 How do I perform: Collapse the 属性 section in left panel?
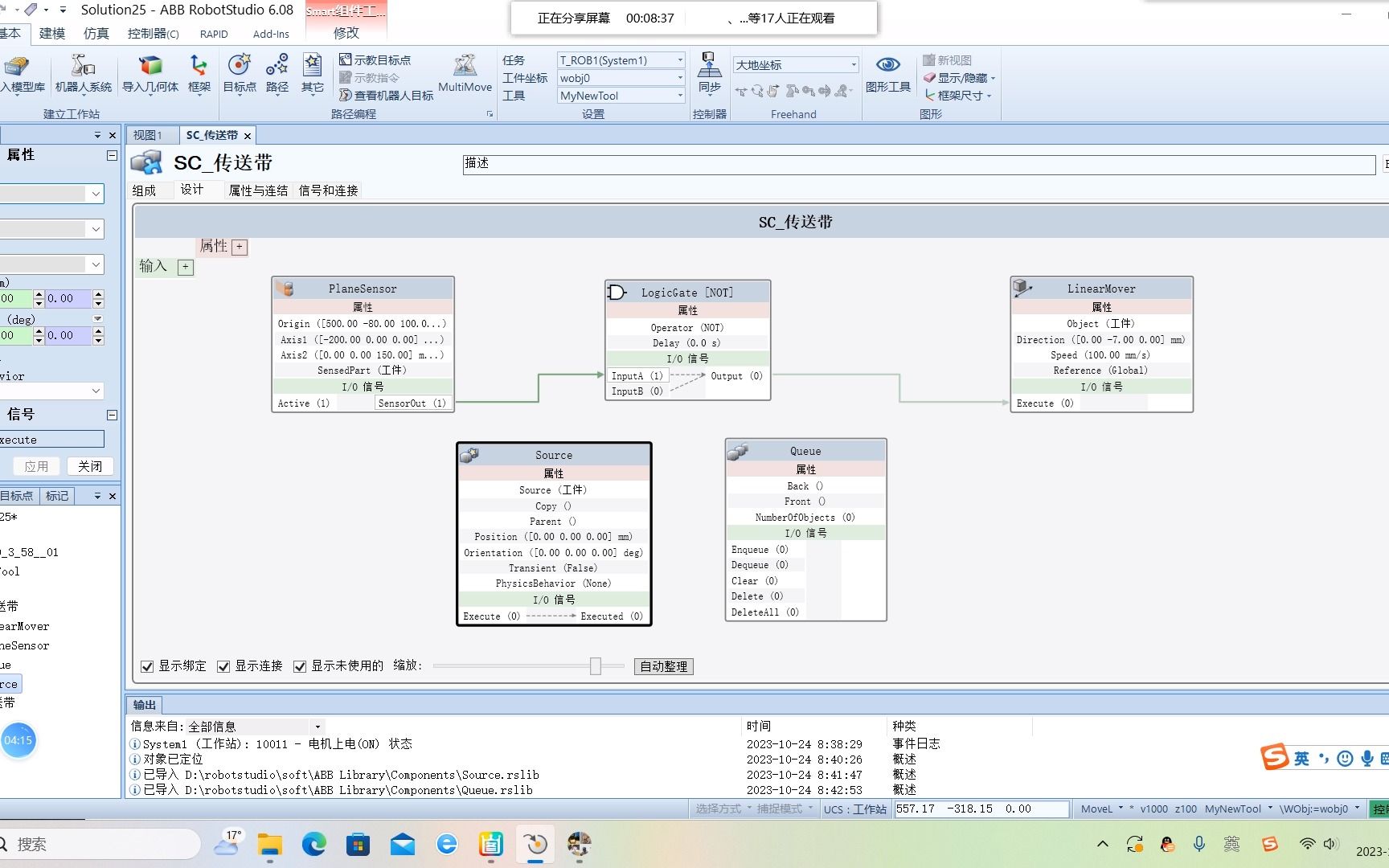click(x=112, y=155)
